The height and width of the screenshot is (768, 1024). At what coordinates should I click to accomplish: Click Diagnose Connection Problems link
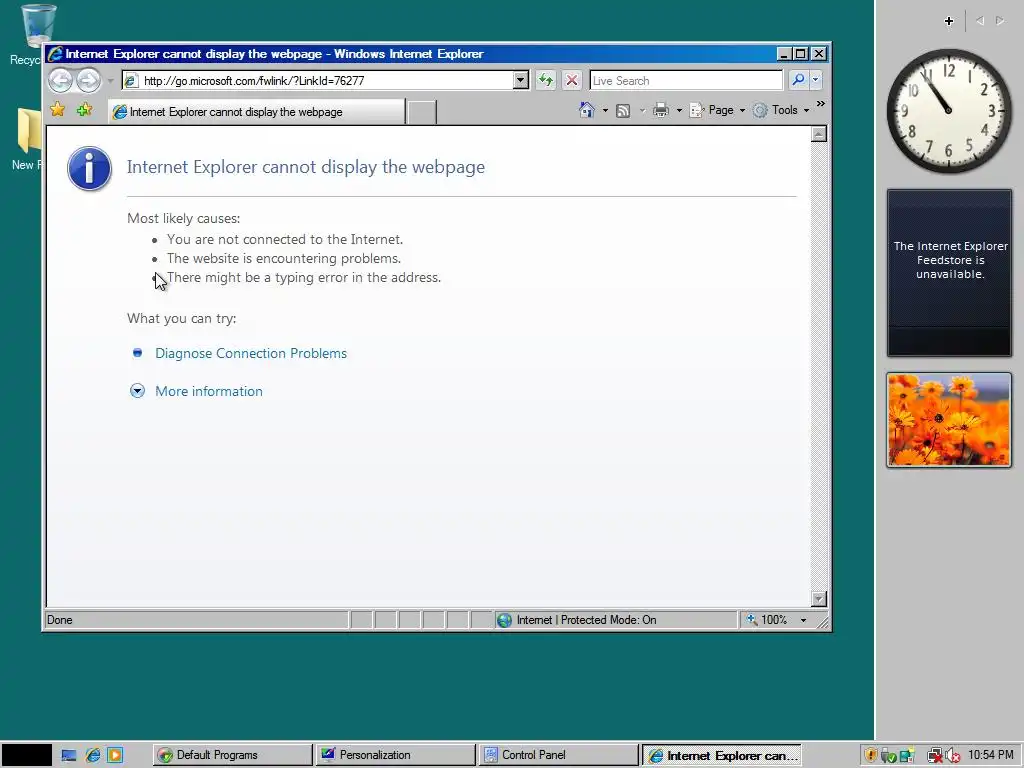tap(251, 353)
